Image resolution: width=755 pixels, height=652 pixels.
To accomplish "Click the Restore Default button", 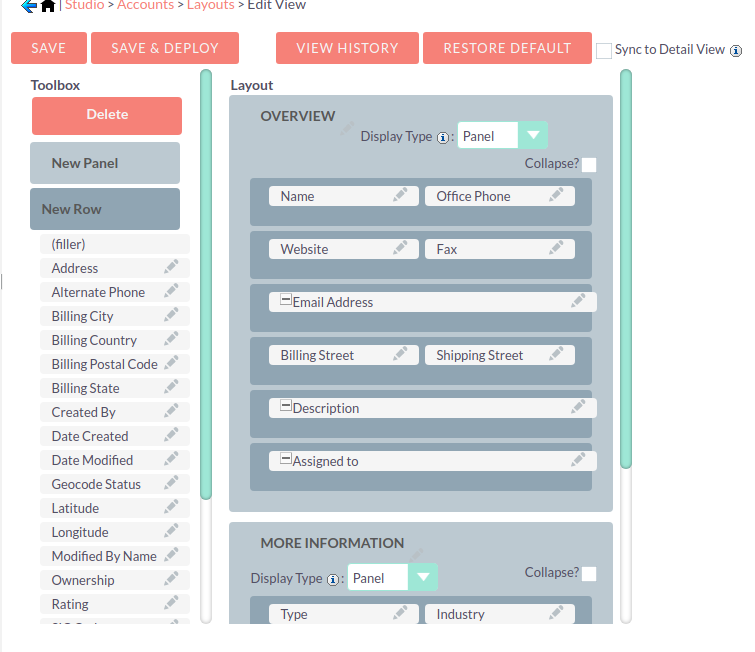I will click(507, 48).
